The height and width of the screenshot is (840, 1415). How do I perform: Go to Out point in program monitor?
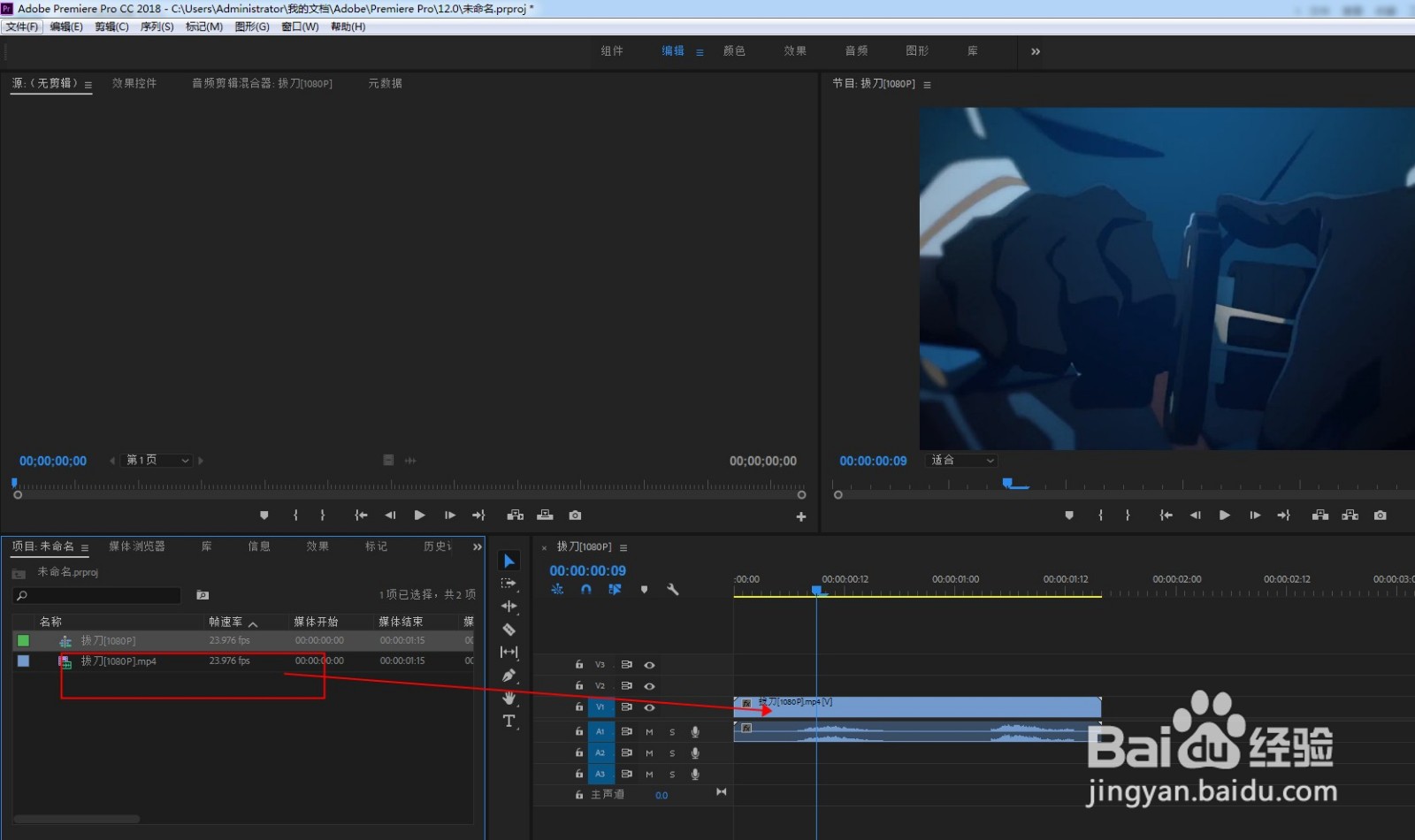1284,515
